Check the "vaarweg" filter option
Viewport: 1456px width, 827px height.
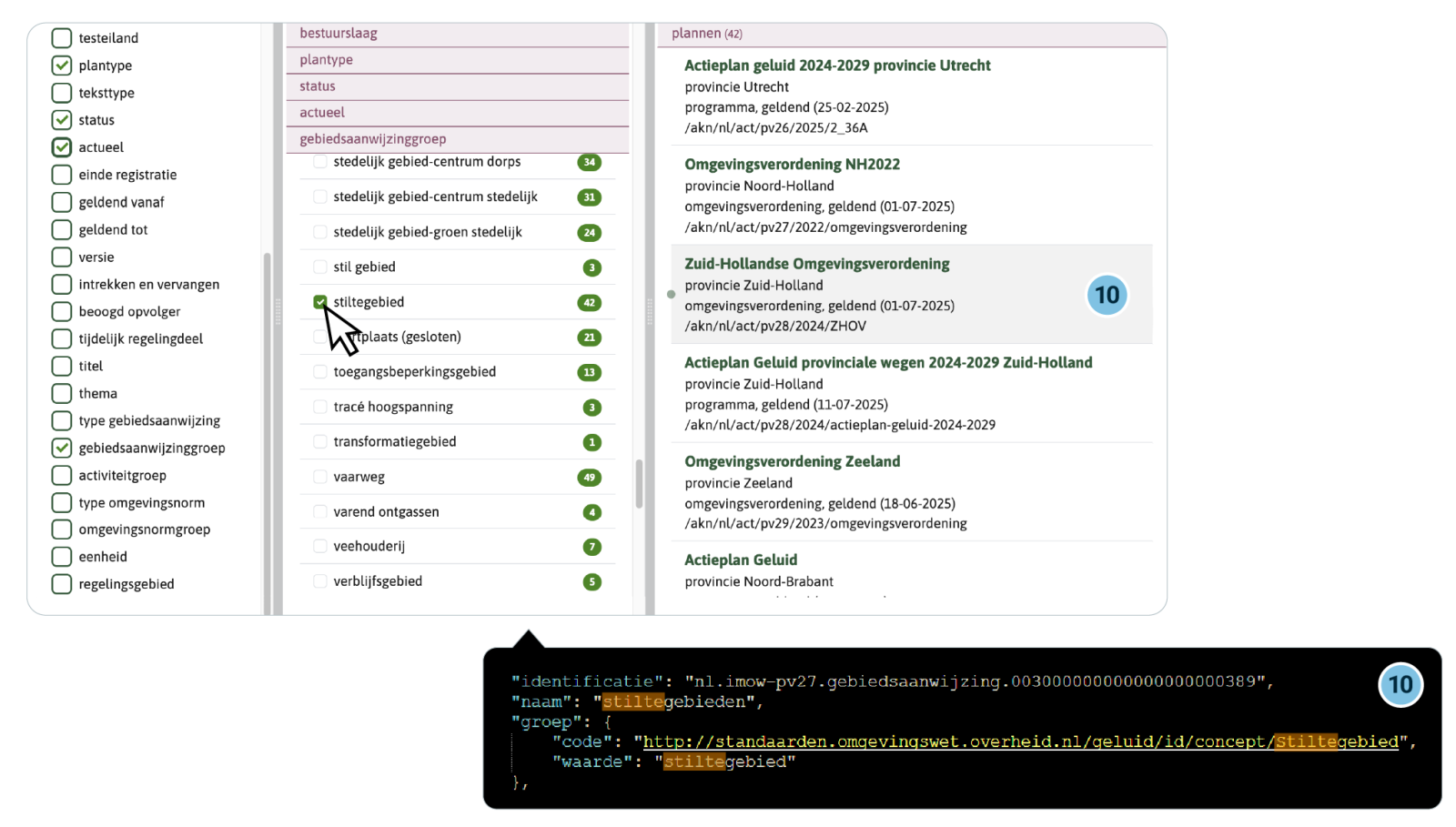[320, 476]
